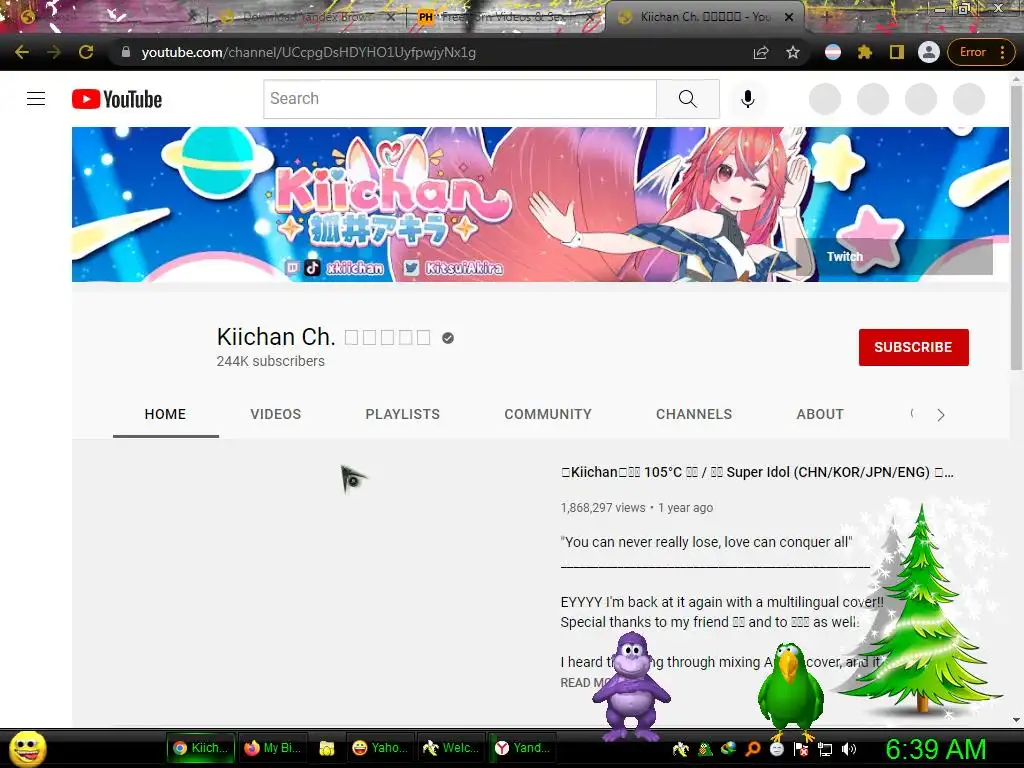The width and height of the screenshot is (1024, 768).
Task: Switch to the Yand... taskbar window
Action: [522, 748]
